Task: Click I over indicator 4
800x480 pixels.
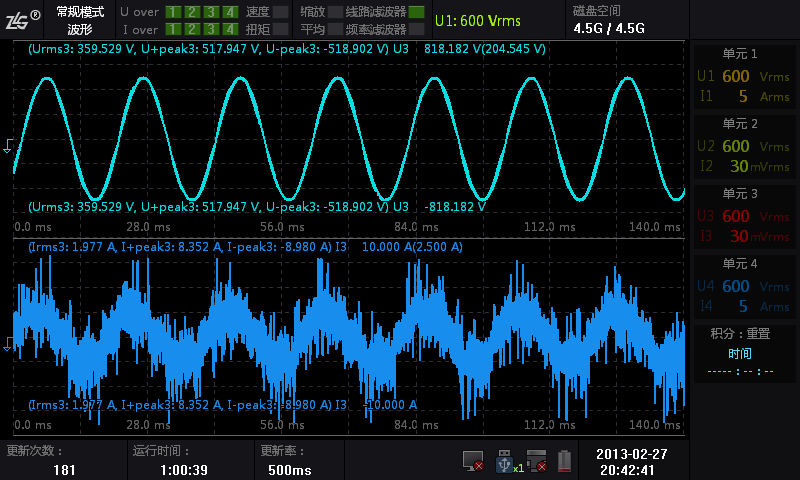Action: point(230,29)
